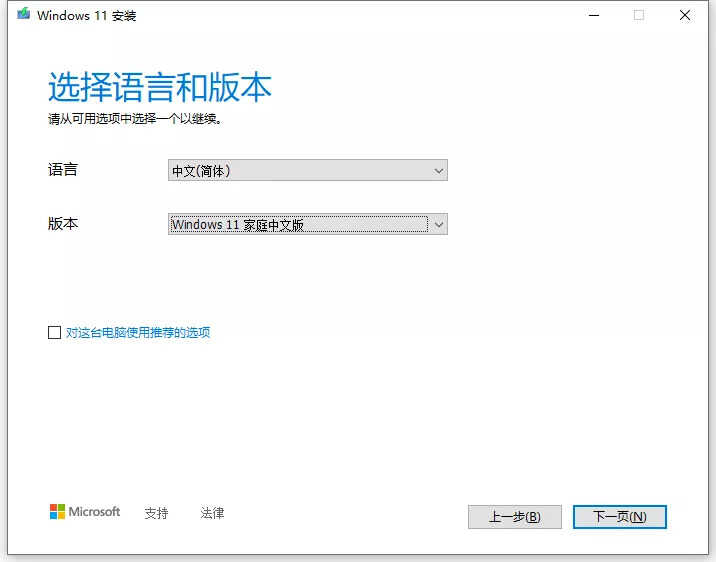The image size is (716, 562).
Task: Click the Microsoft logo
Action: point(85,512)
